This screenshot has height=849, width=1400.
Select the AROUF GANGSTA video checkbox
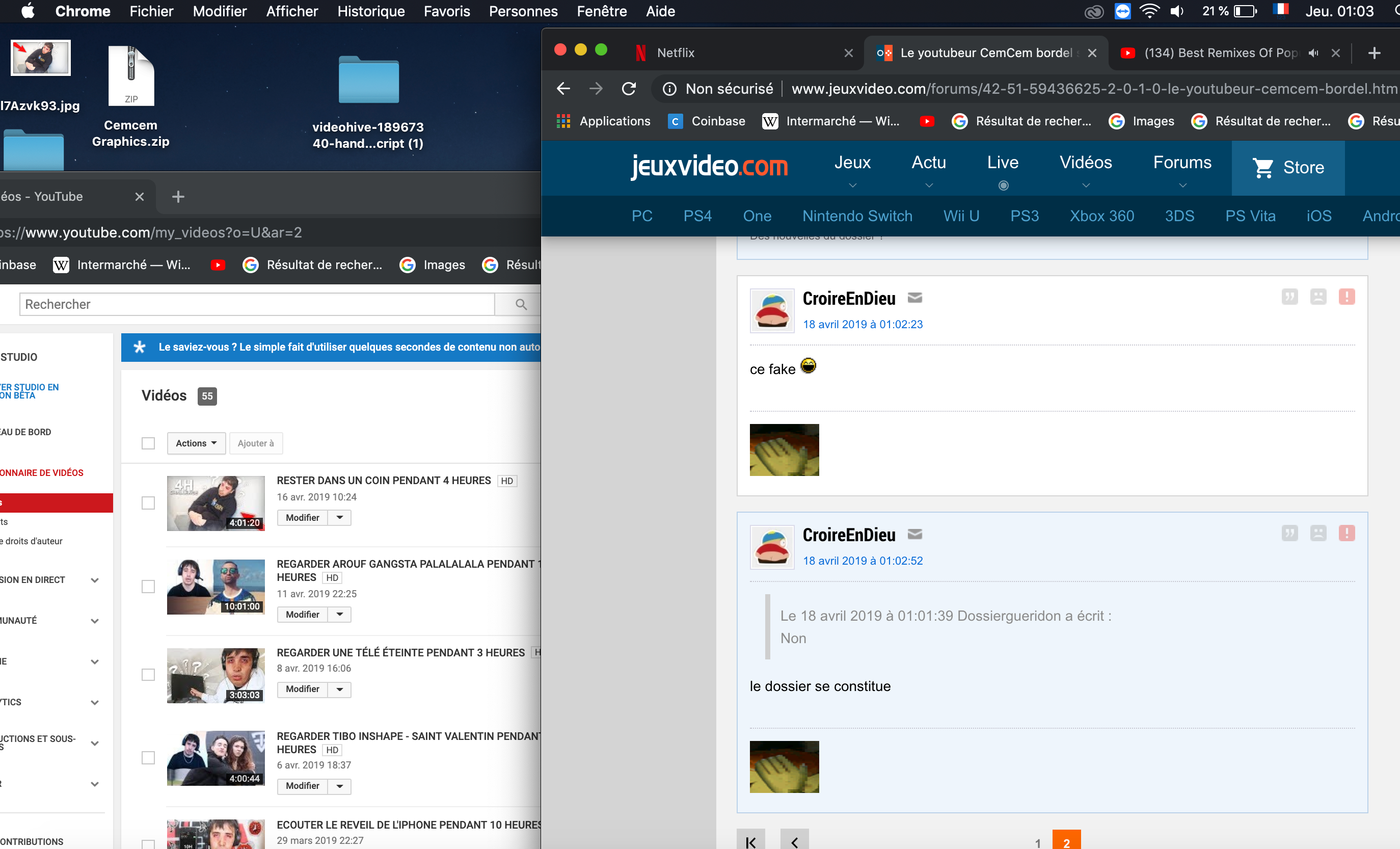click(148, 587)
